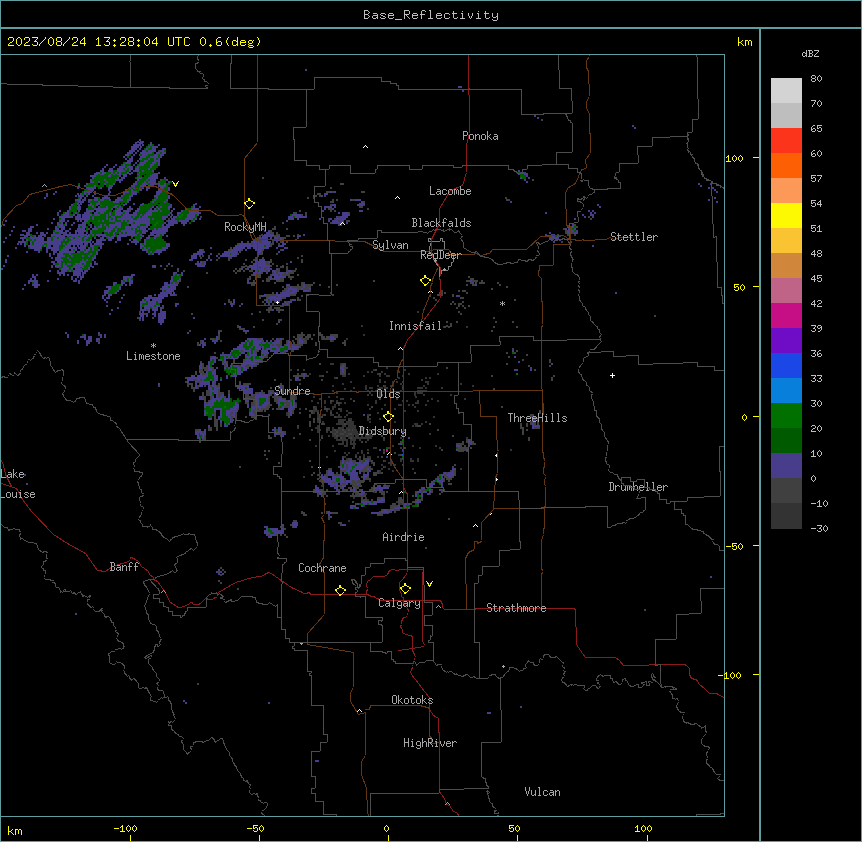
Task: Click the Banff label
Action: pos(124,567)
